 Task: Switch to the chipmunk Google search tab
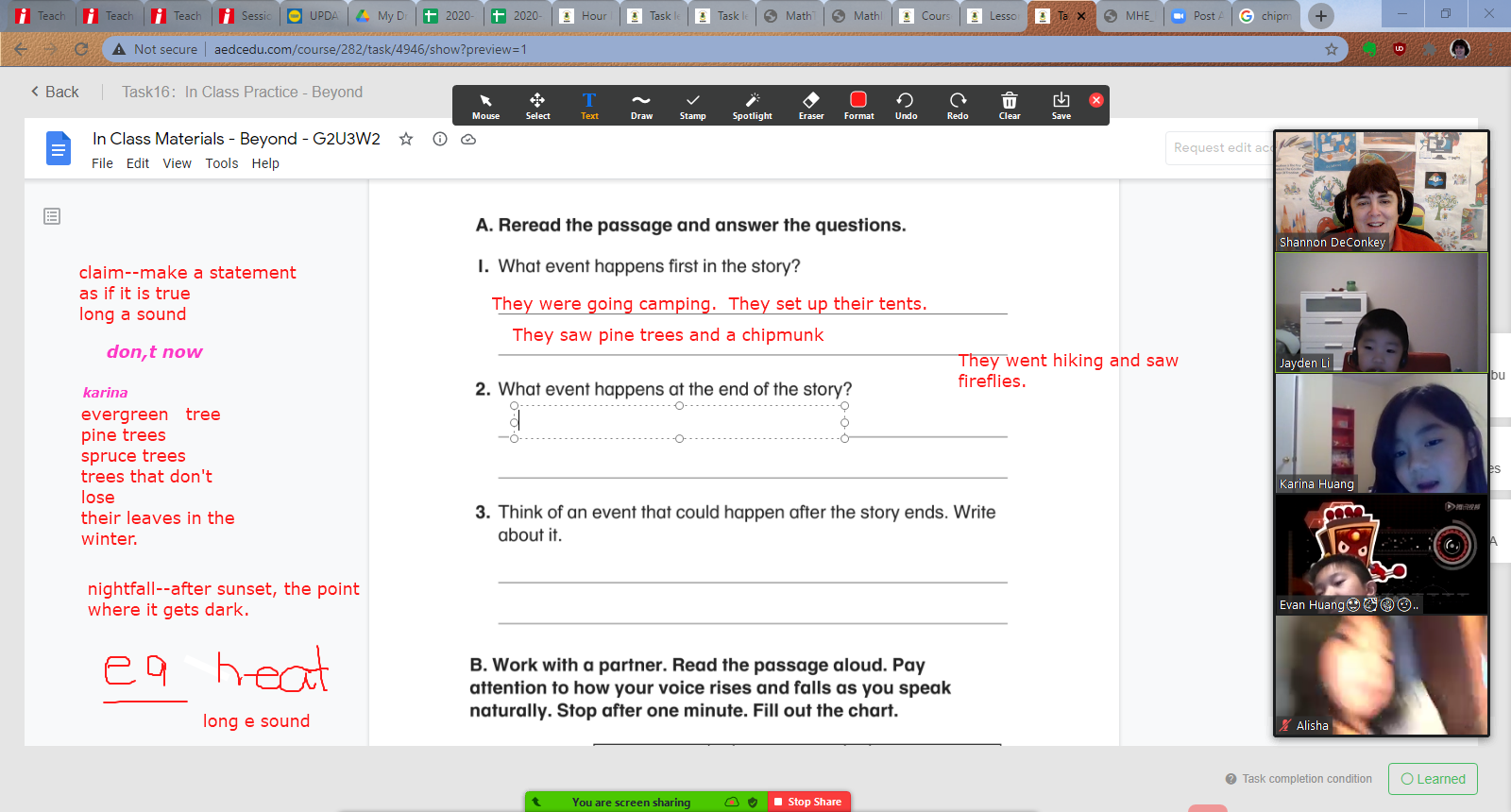[1266, 15]
